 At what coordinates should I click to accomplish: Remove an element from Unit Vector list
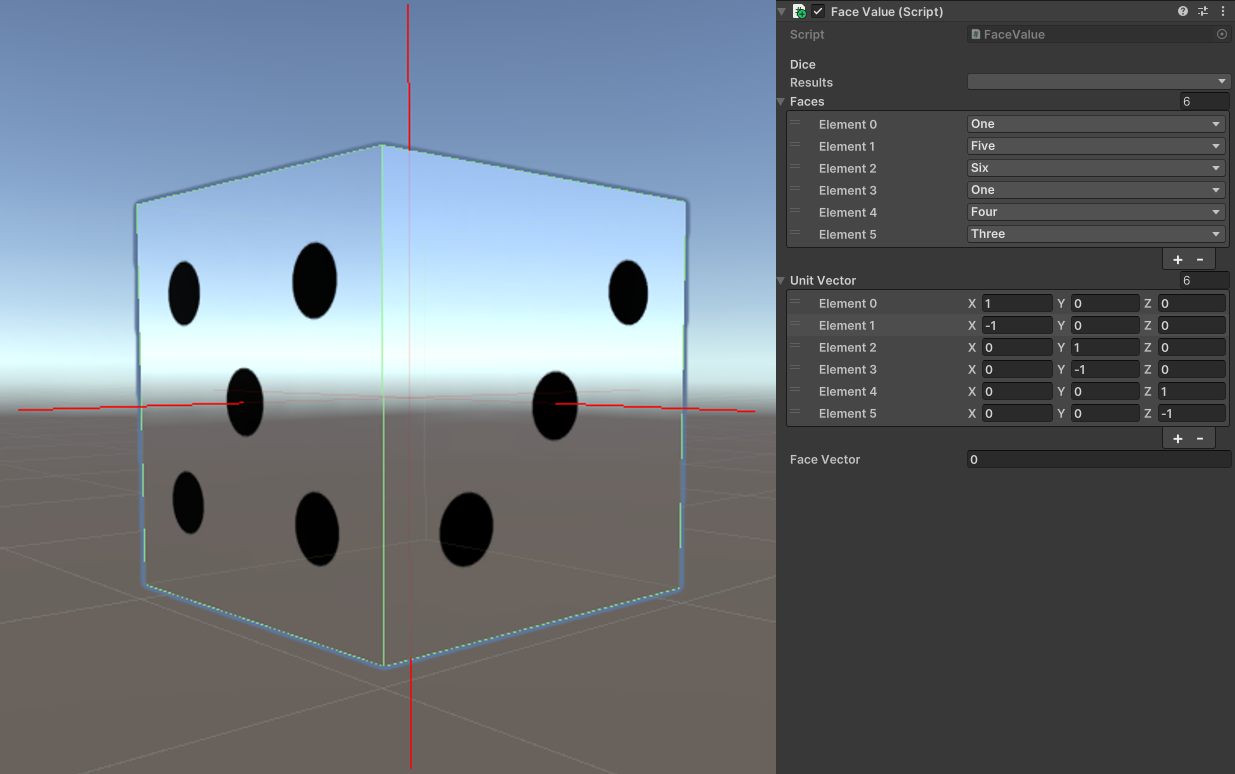[1200, 438]
